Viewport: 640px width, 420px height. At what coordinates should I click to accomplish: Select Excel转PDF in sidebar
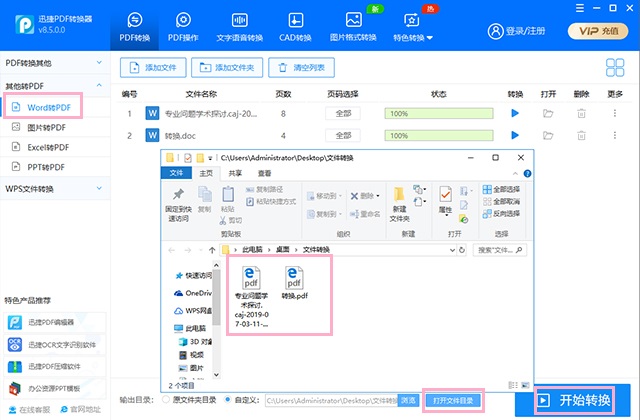click(48, 147)
